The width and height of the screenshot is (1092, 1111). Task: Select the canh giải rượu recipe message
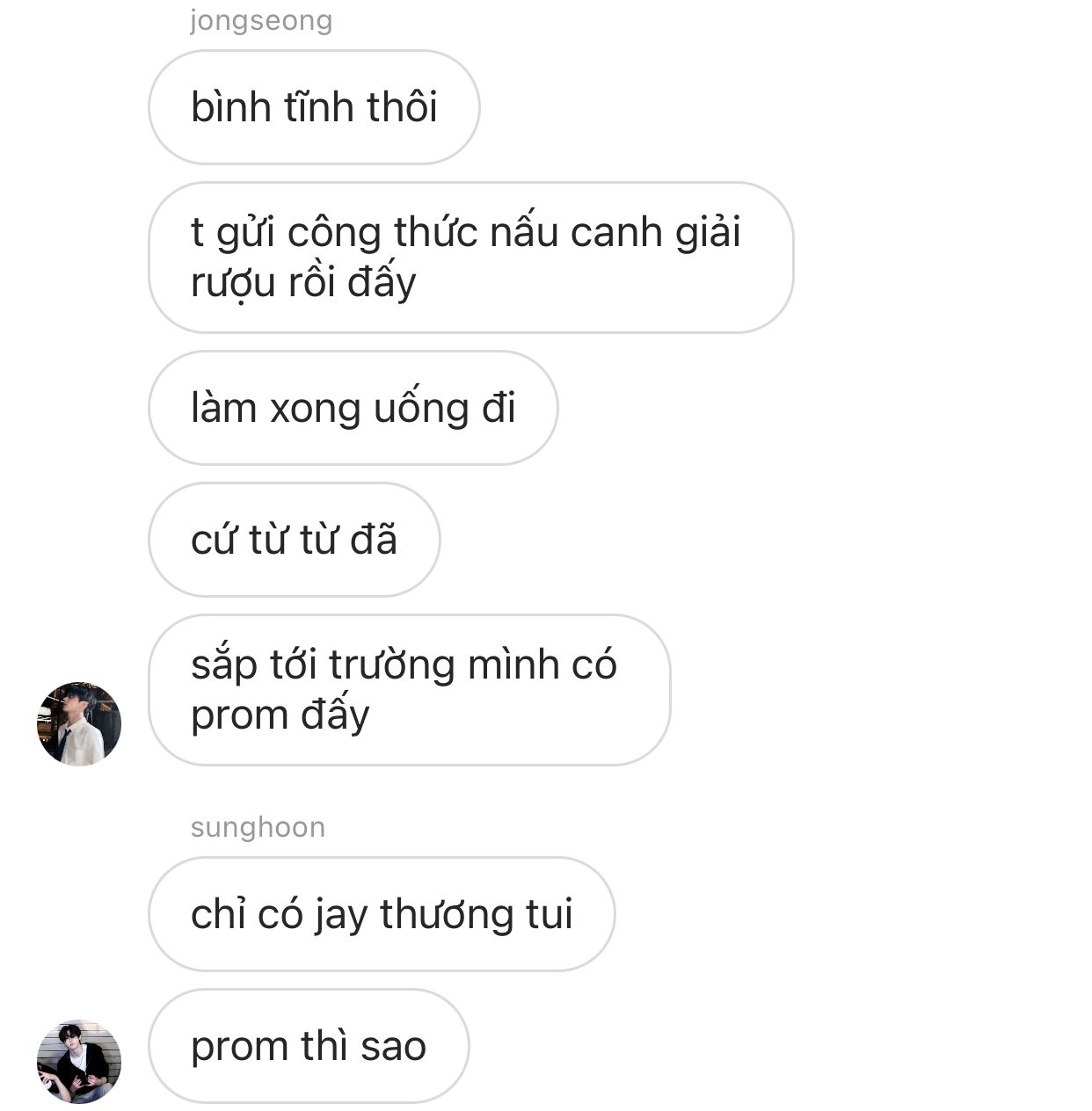471,258
